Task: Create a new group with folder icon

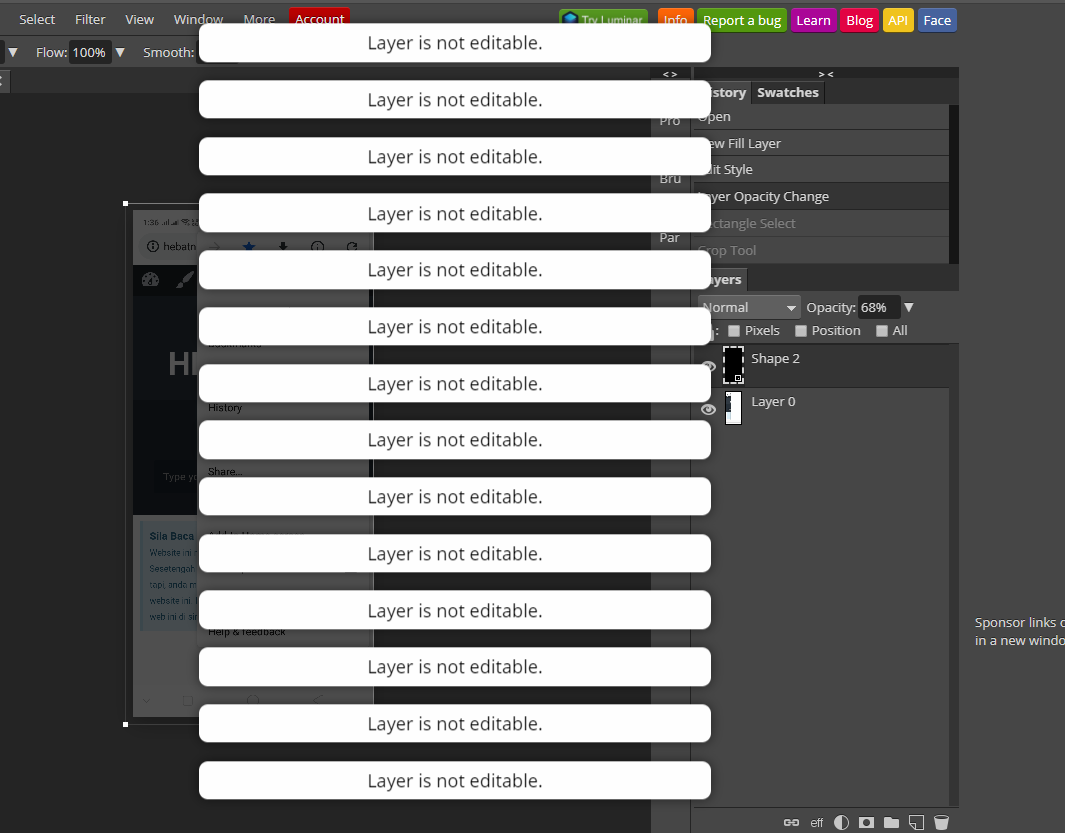Action: [891, 822]
